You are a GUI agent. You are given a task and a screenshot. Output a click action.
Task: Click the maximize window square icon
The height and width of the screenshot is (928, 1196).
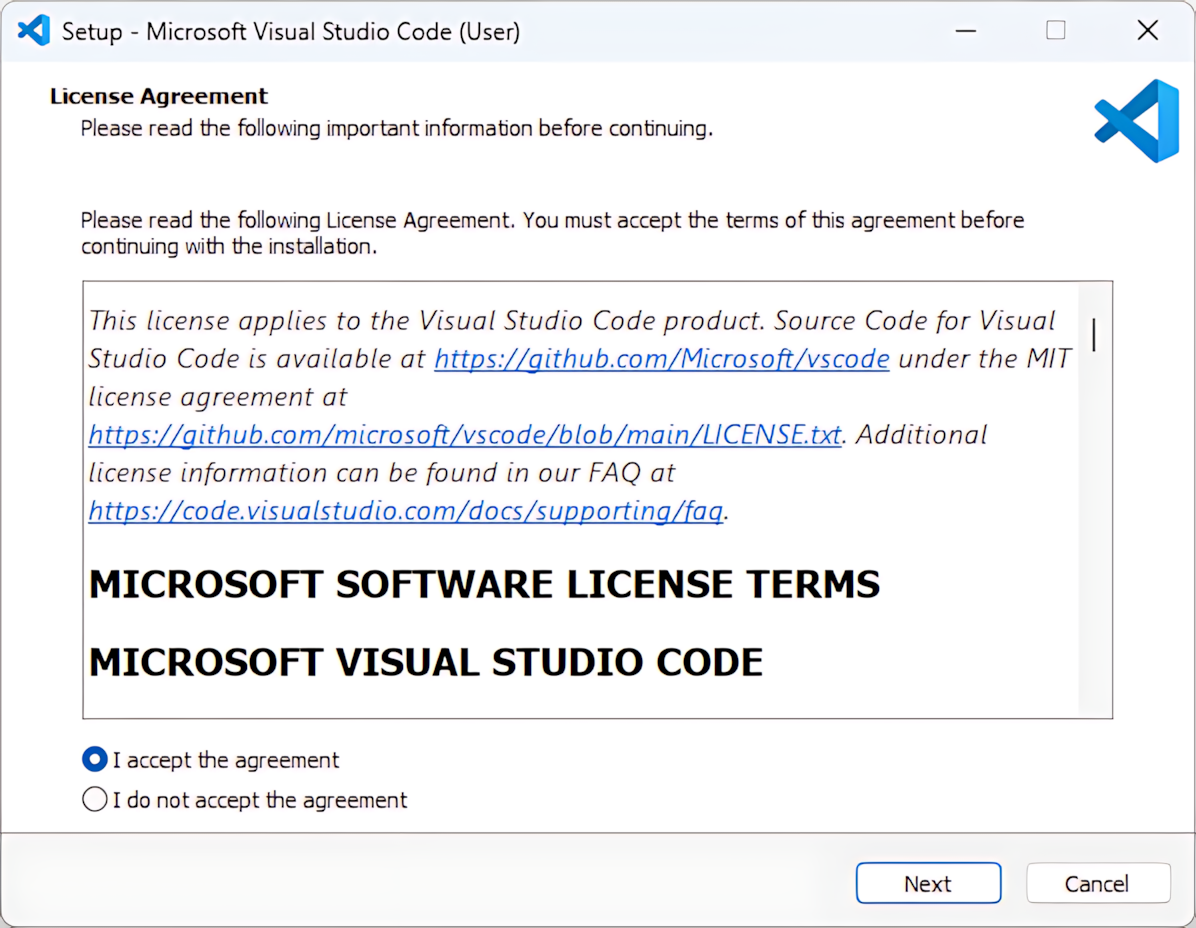tap(1055, 31)
